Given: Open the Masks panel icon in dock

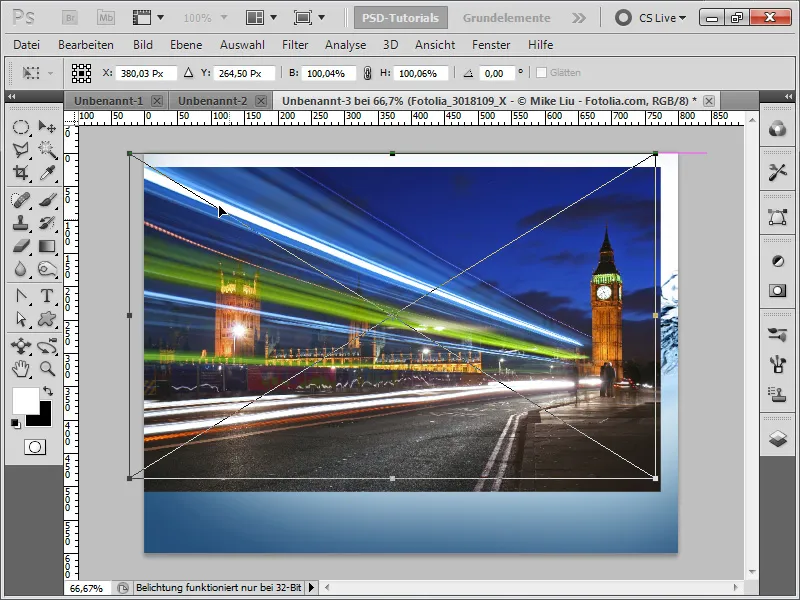Looking at the screenshot, I should pyautogui.click(x=778, y=291).
